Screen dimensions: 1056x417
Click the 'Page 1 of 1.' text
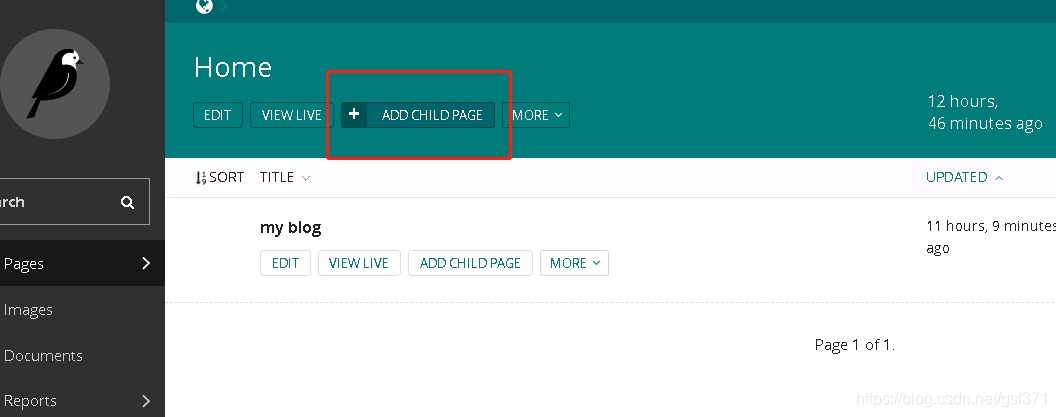(x=855, y=345)
